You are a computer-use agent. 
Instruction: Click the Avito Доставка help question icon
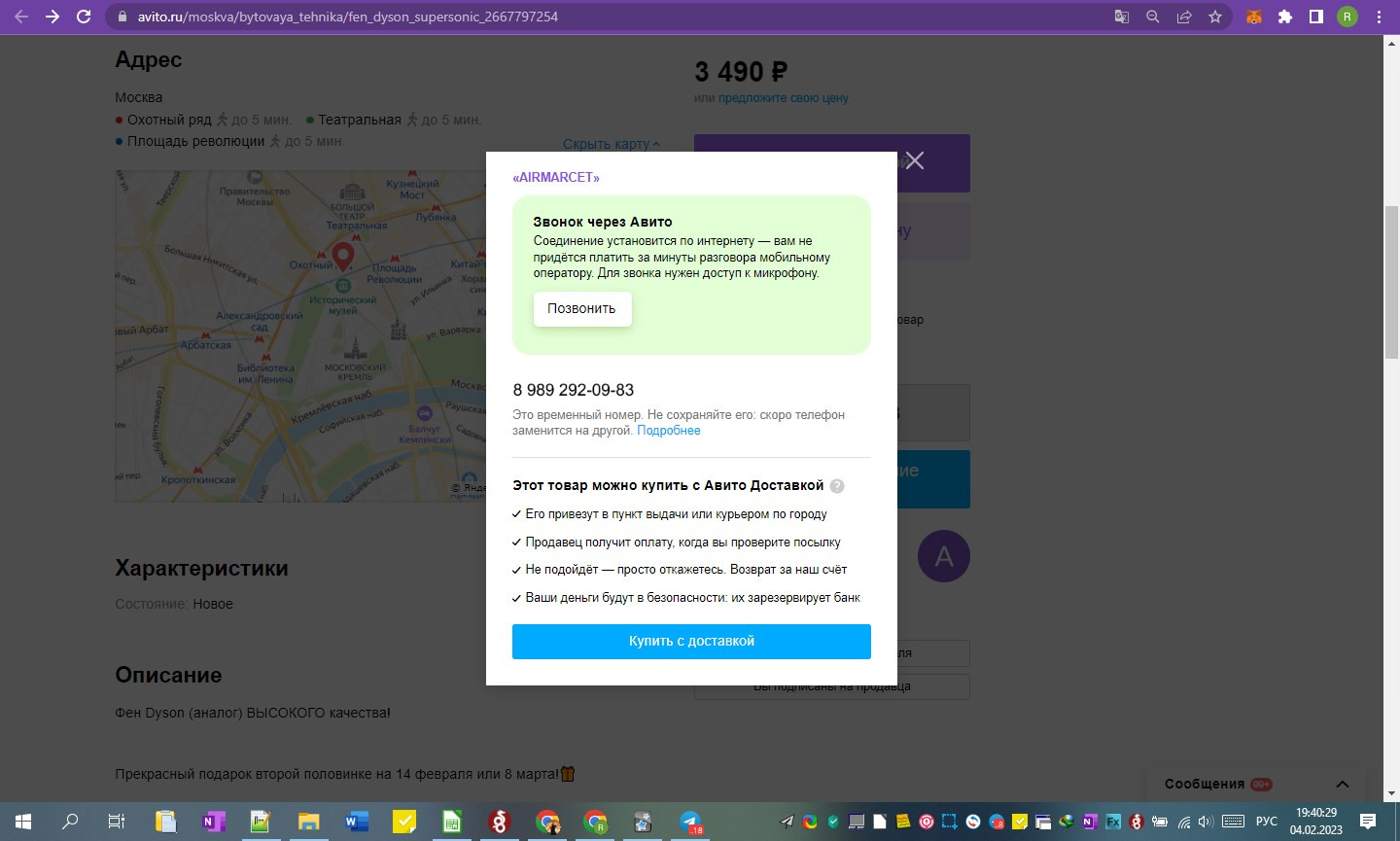837,486
